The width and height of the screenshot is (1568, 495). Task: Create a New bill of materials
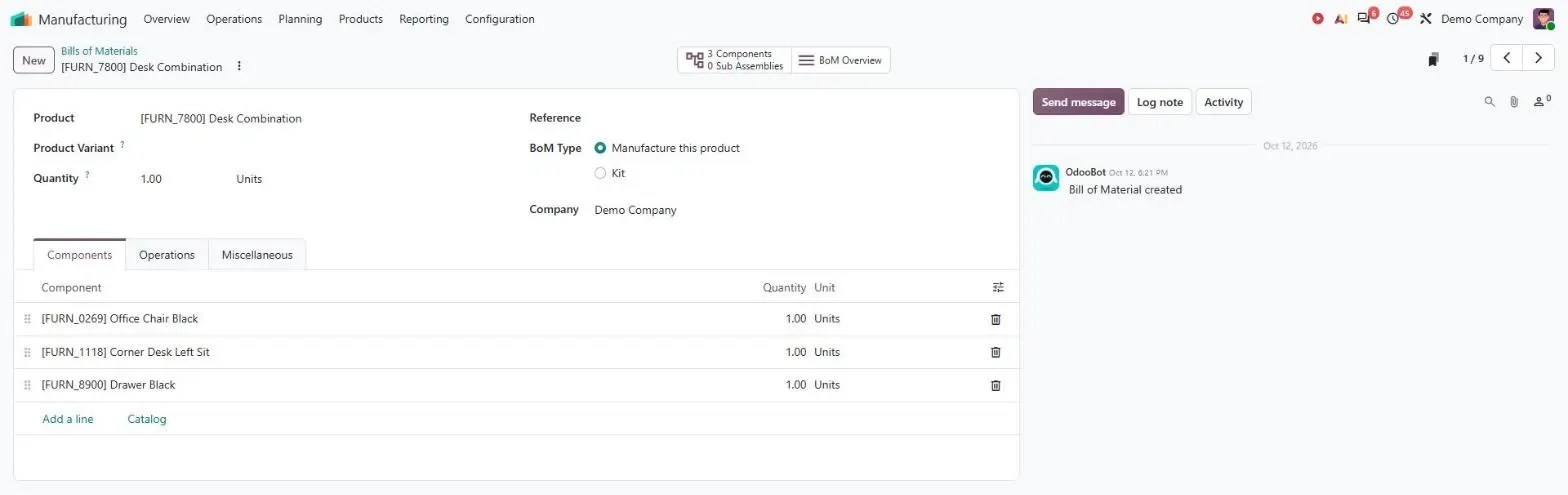tap(34, 60)
